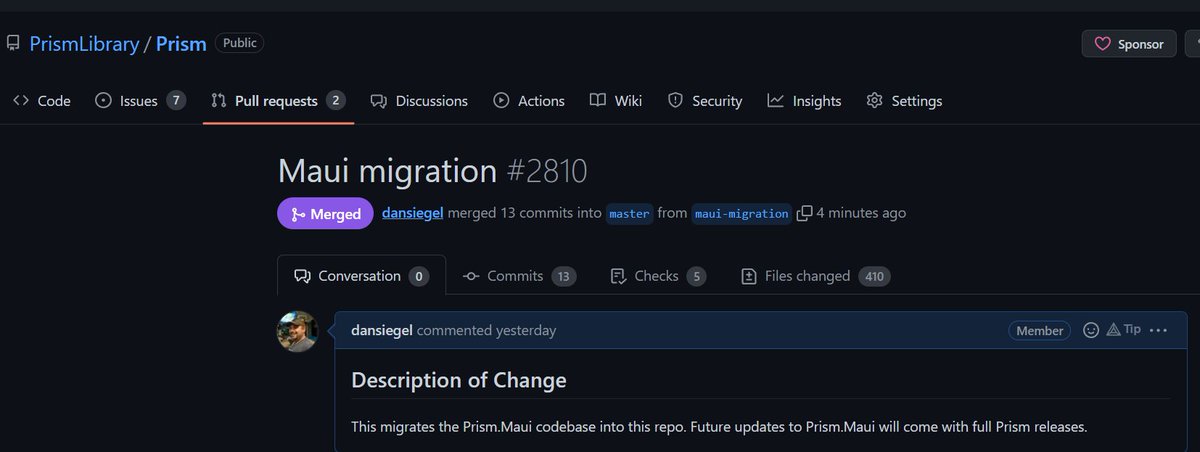
Task: Click the maui-migration branch label
Action: pyautogui.click(x=742, y=214)
